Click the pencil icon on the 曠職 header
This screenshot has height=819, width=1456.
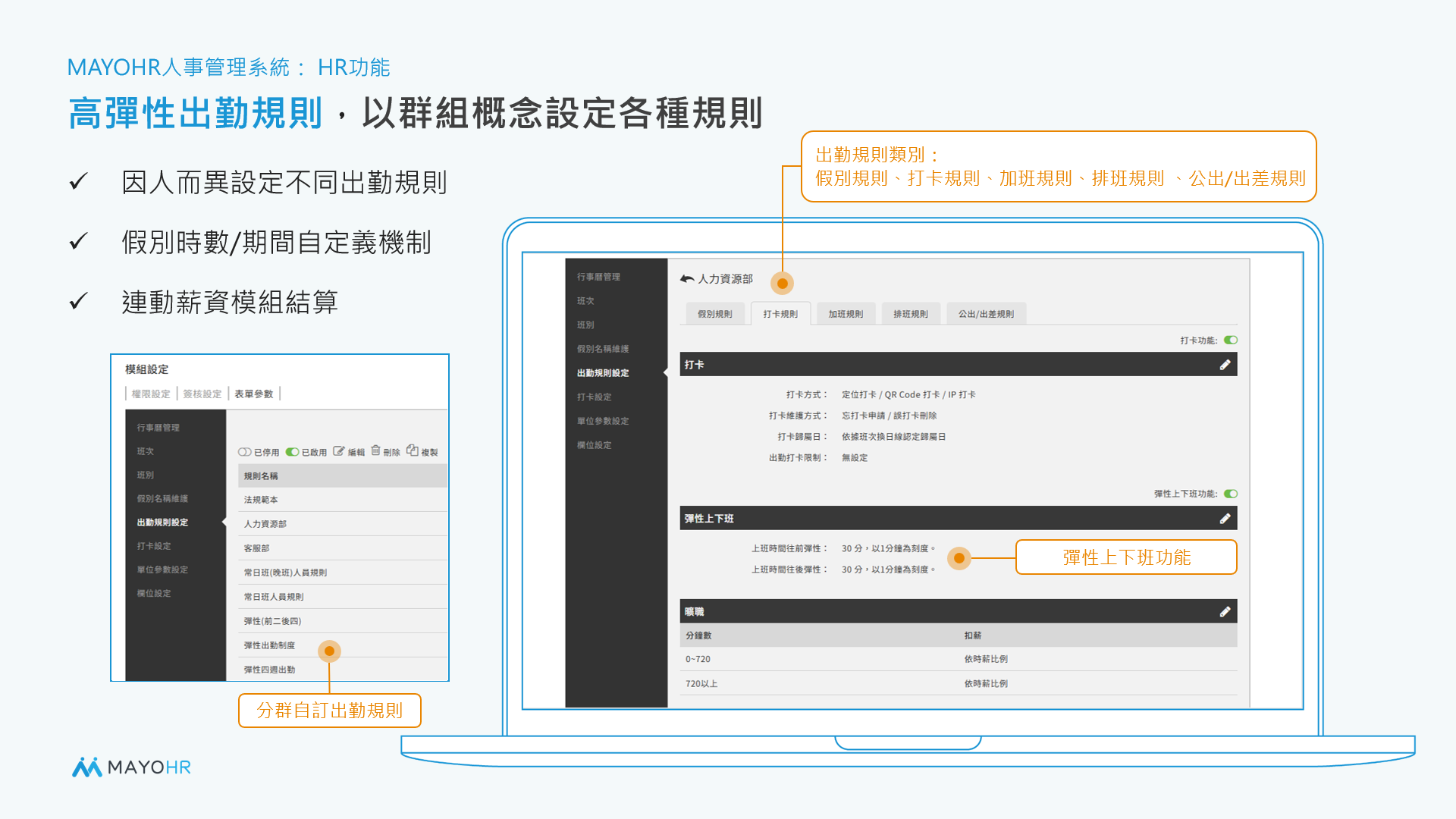click(1225, 612)
